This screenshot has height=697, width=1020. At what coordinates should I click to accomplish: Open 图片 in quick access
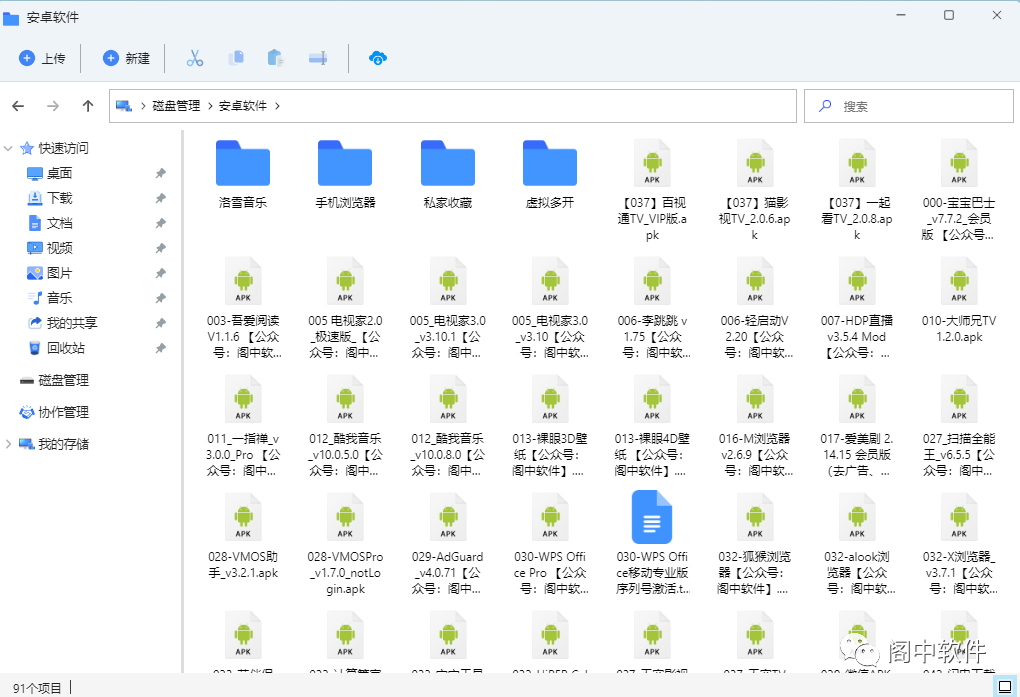[49, 273]
